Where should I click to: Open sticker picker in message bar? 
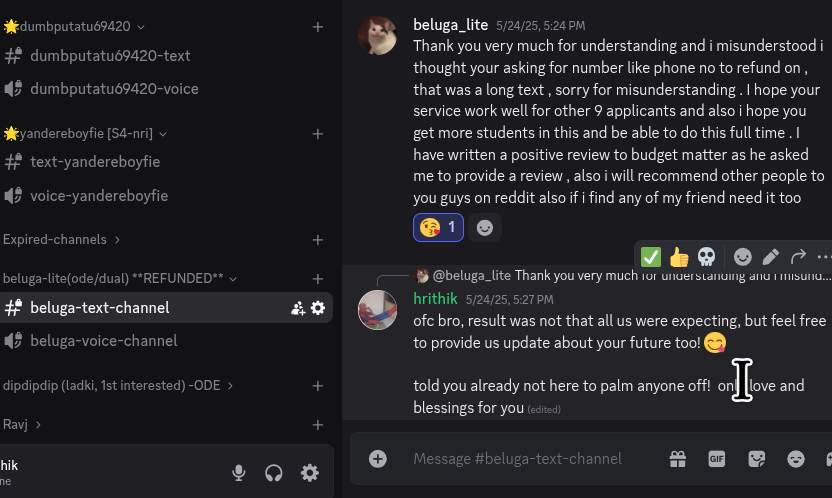pos(757,459)
